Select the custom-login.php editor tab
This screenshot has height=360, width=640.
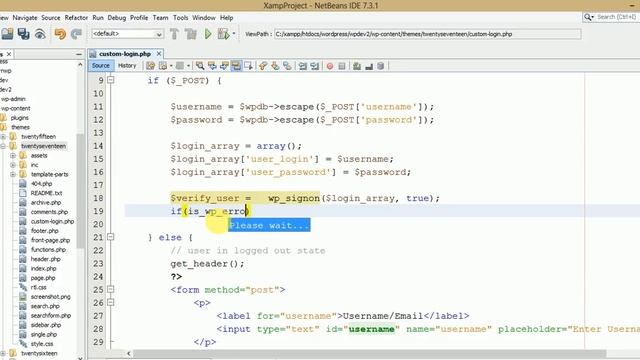pyautogui.click(x=125, y=54)
